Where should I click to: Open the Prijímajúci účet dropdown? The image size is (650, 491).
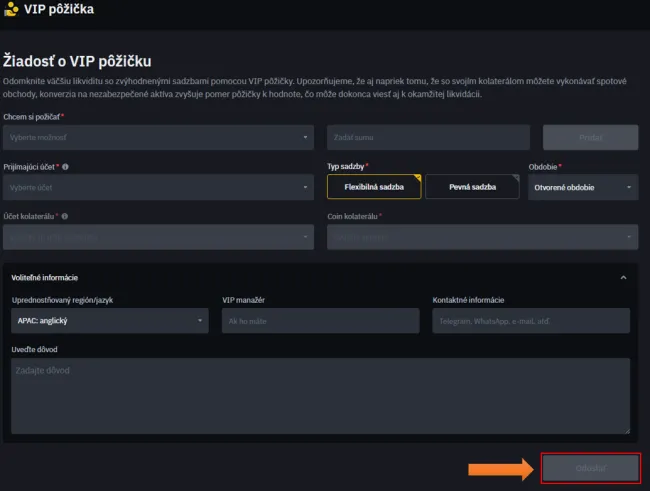click(x=159, y=187)
